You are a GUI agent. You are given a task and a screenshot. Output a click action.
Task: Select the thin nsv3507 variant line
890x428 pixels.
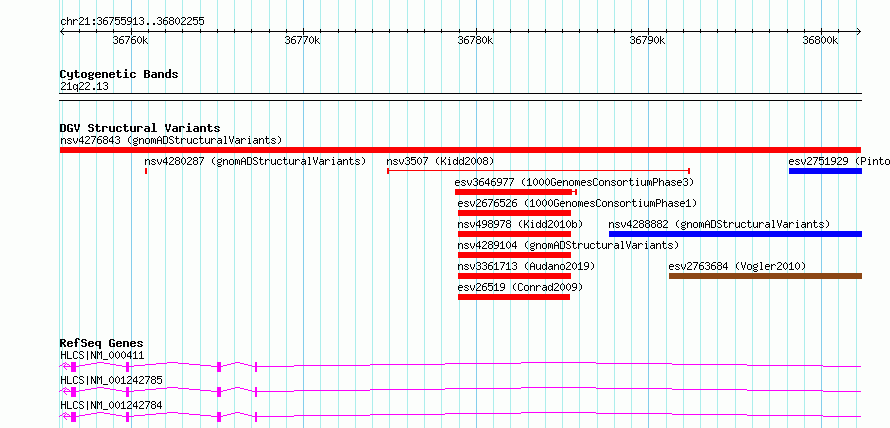click(x=538, y=171)
